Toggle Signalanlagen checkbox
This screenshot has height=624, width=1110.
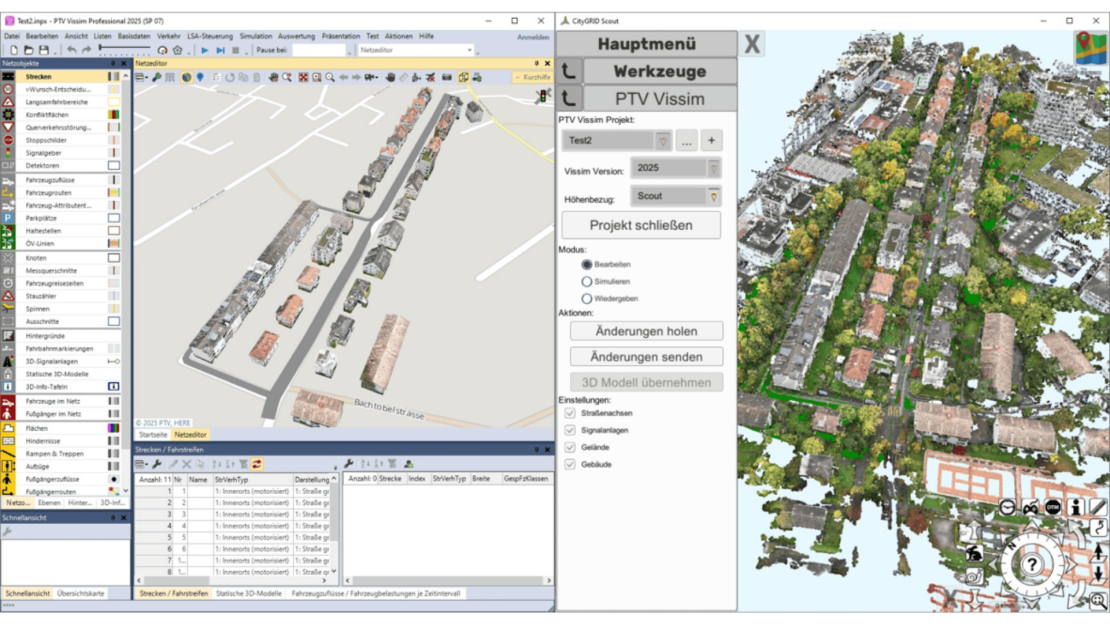[570, 430]
